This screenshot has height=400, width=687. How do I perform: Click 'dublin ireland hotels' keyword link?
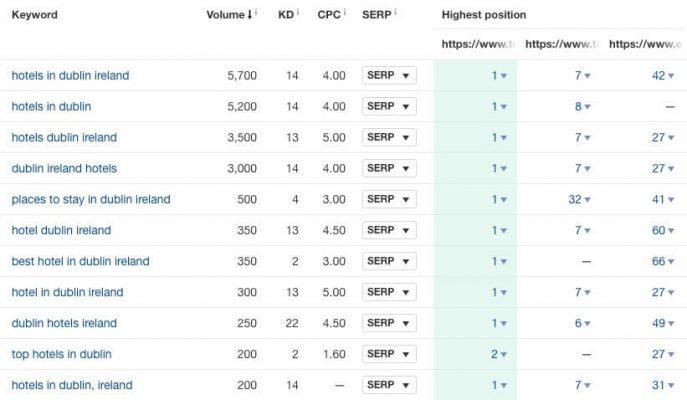click(64, 169)
